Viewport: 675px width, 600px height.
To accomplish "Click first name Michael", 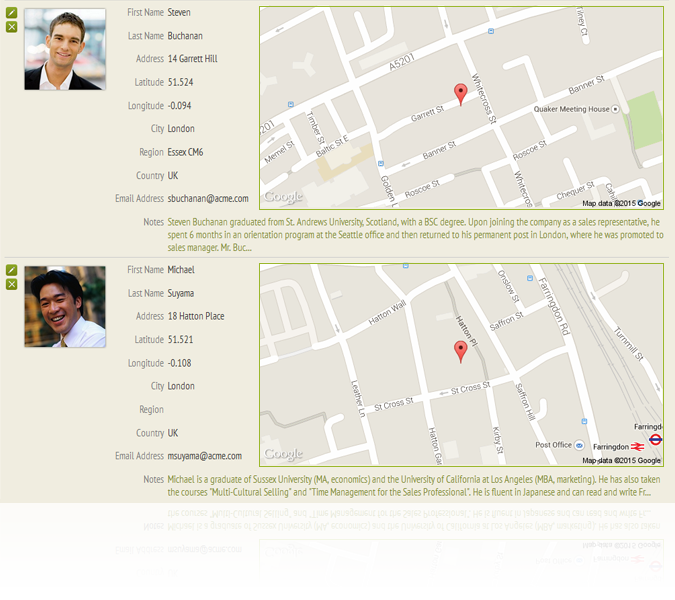I will (x=181, y=269).
